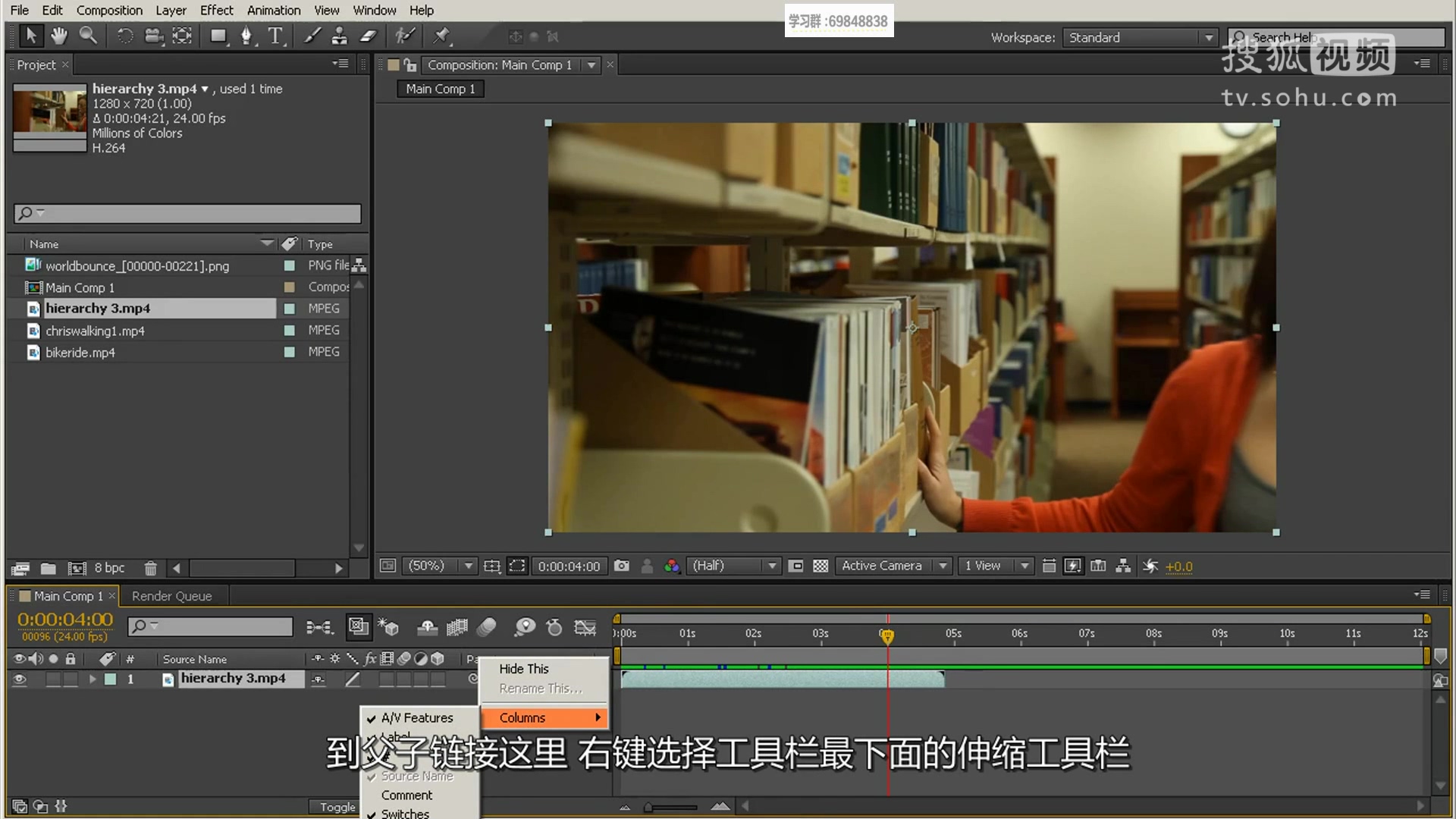Select the Puppet Pin tool
This screenshot has height=819, width=1456.
[441, 36]
